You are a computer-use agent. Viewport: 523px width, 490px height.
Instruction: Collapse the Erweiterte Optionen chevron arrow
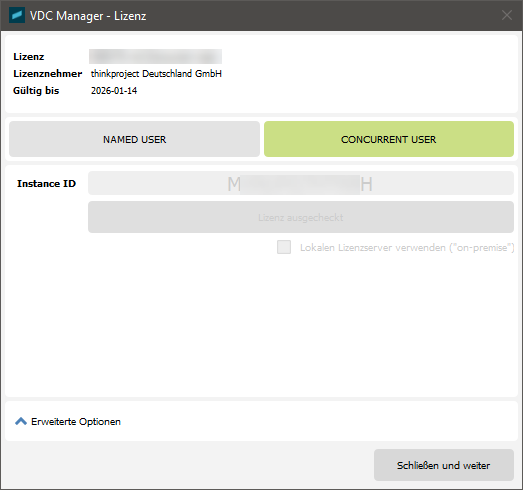coord(21,421)
